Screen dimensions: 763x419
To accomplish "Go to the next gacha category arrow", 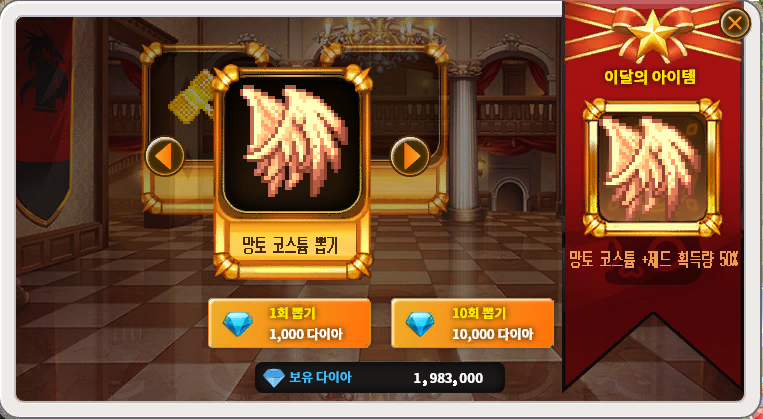I will [410, 156].
